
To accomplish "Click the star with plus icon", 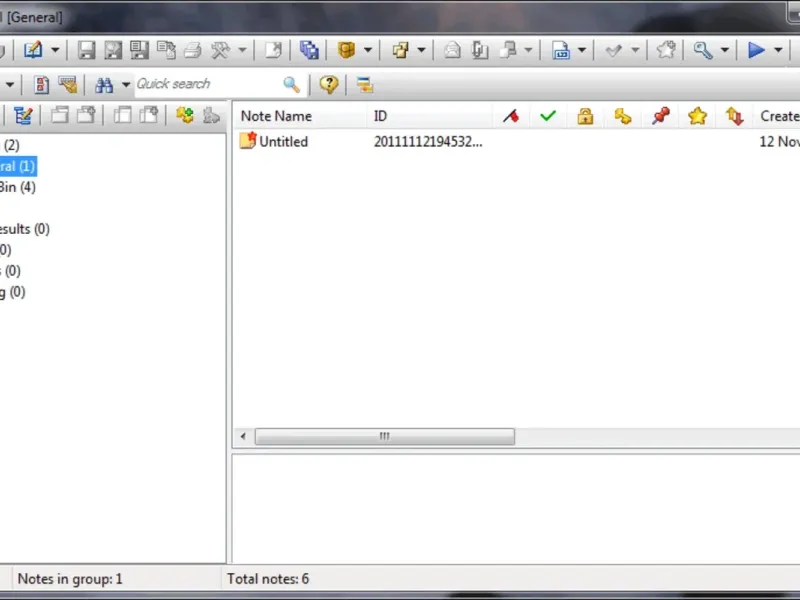I will click(666, 50).
